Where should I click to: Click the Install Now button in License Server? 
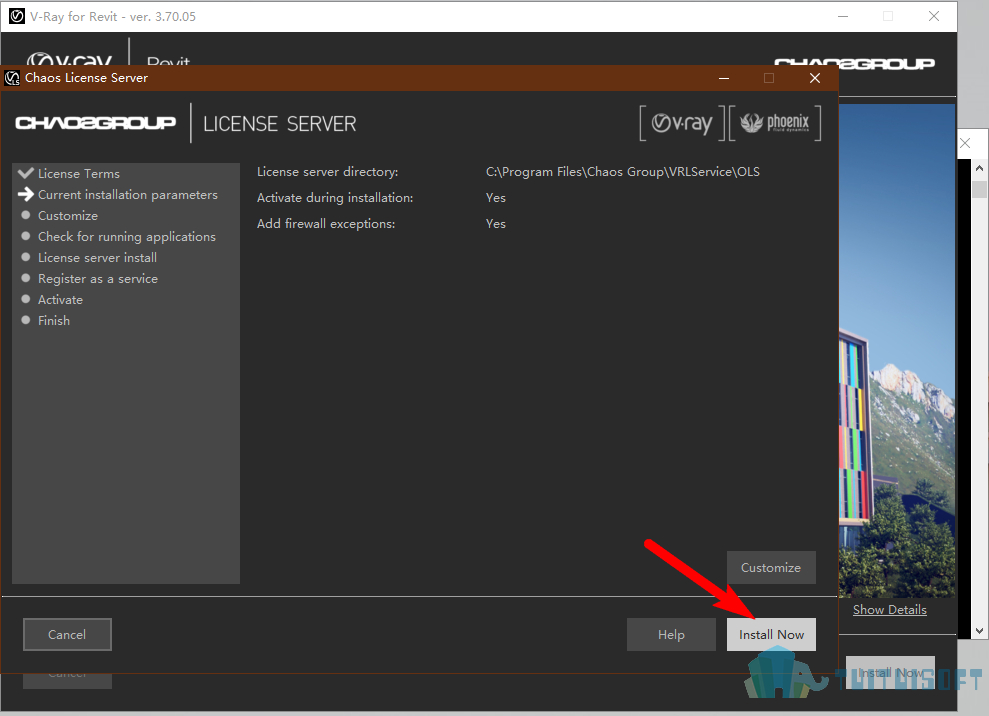pos(771,635)
